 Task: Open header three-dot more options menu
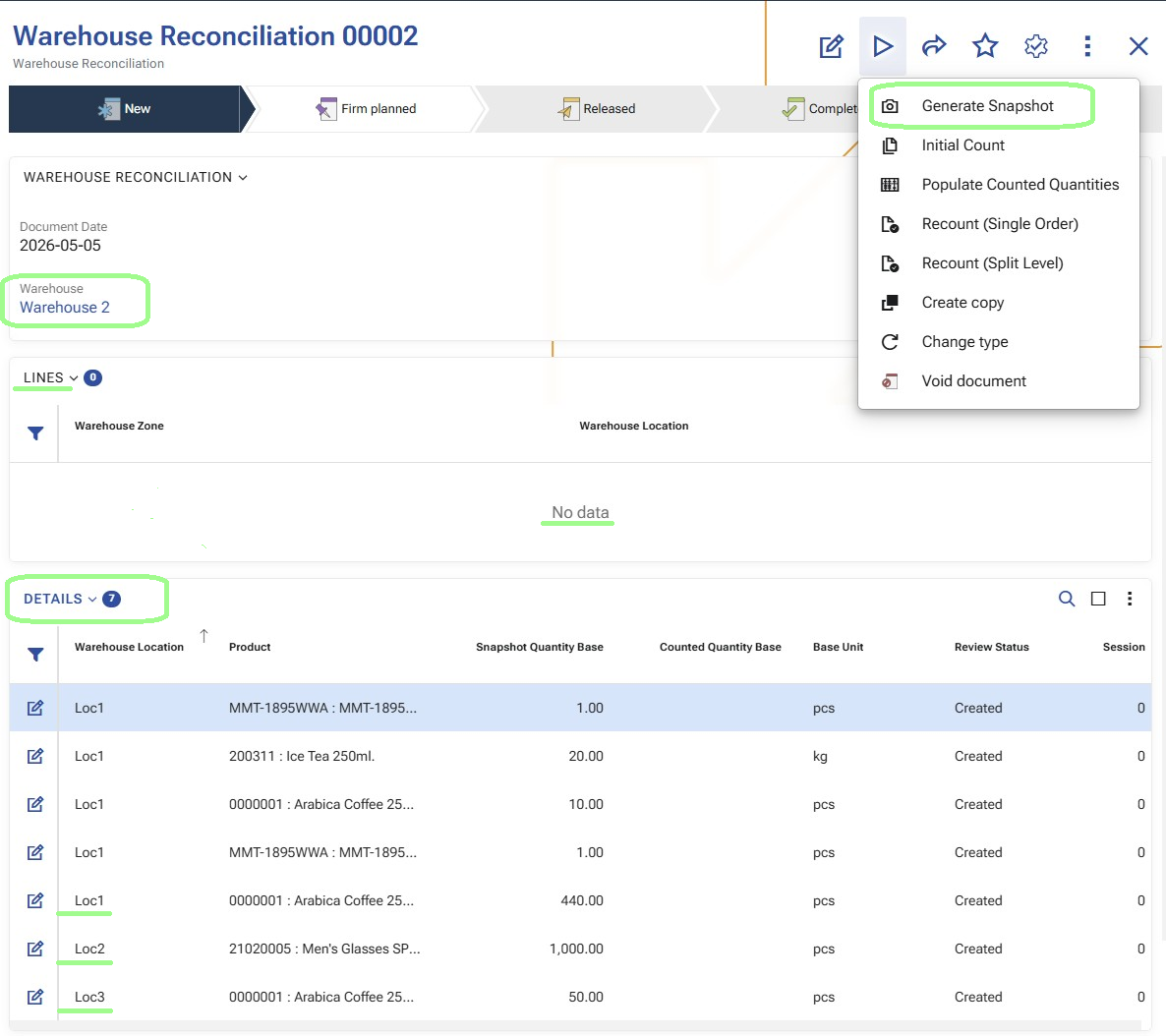(1087, 46)
